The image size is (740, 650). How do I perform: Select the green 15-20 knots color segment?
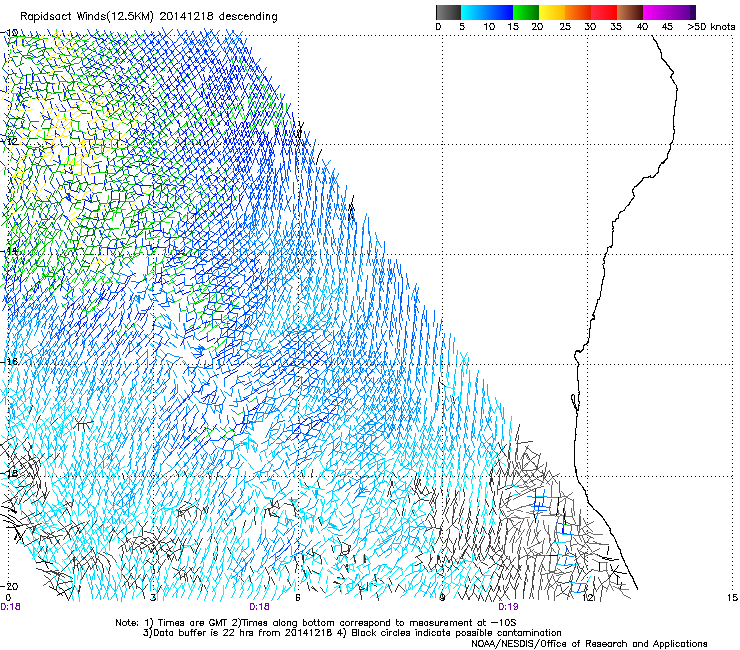click(526, 12)
